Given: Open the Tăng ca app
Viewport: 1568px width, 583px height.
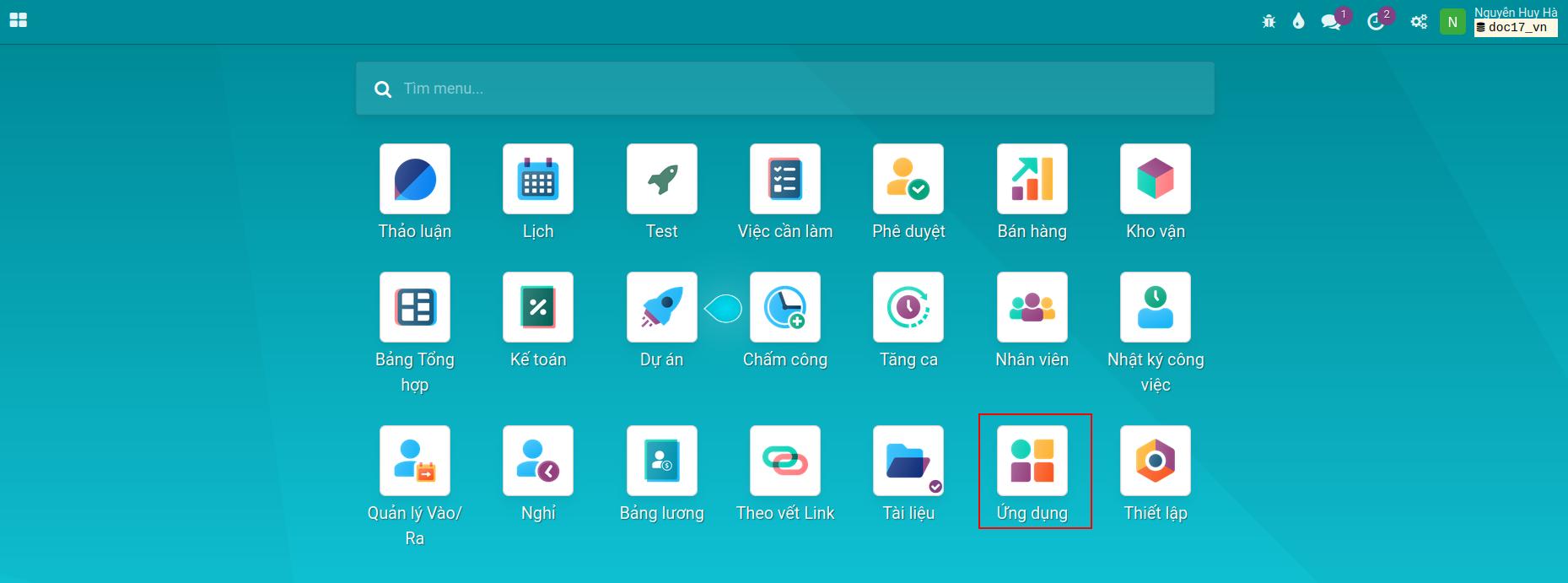Looking at the screenshot, I should 908,307.
